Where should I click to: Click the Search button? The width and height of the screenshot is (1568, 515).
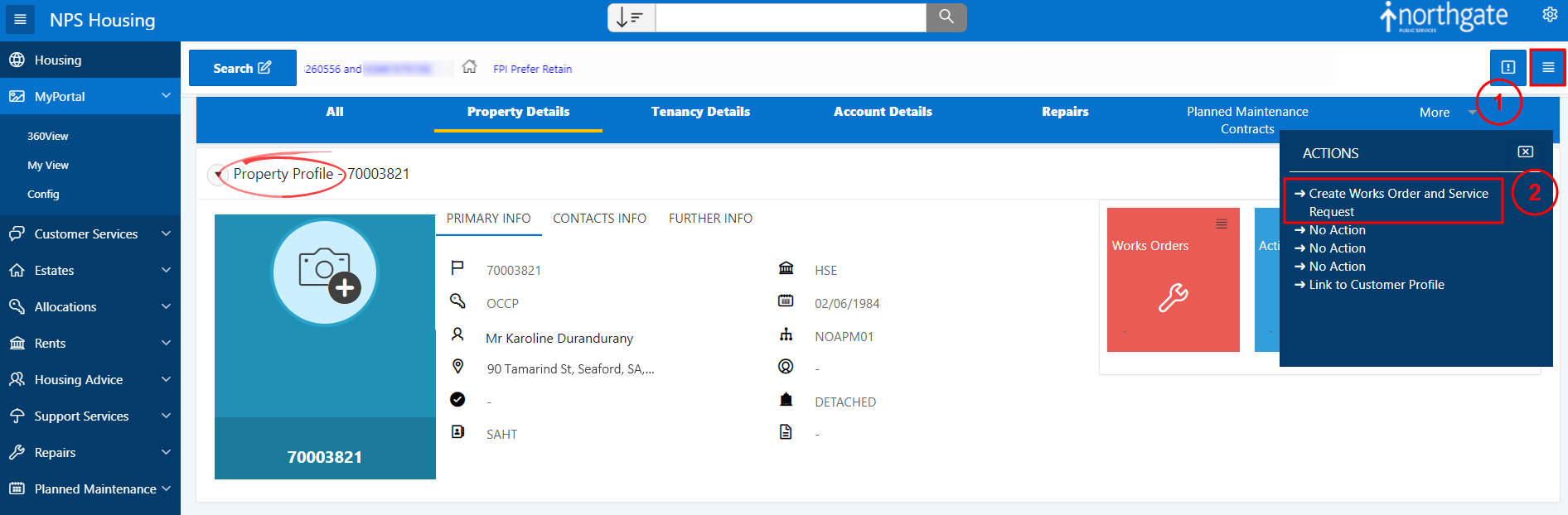point(243,68)
